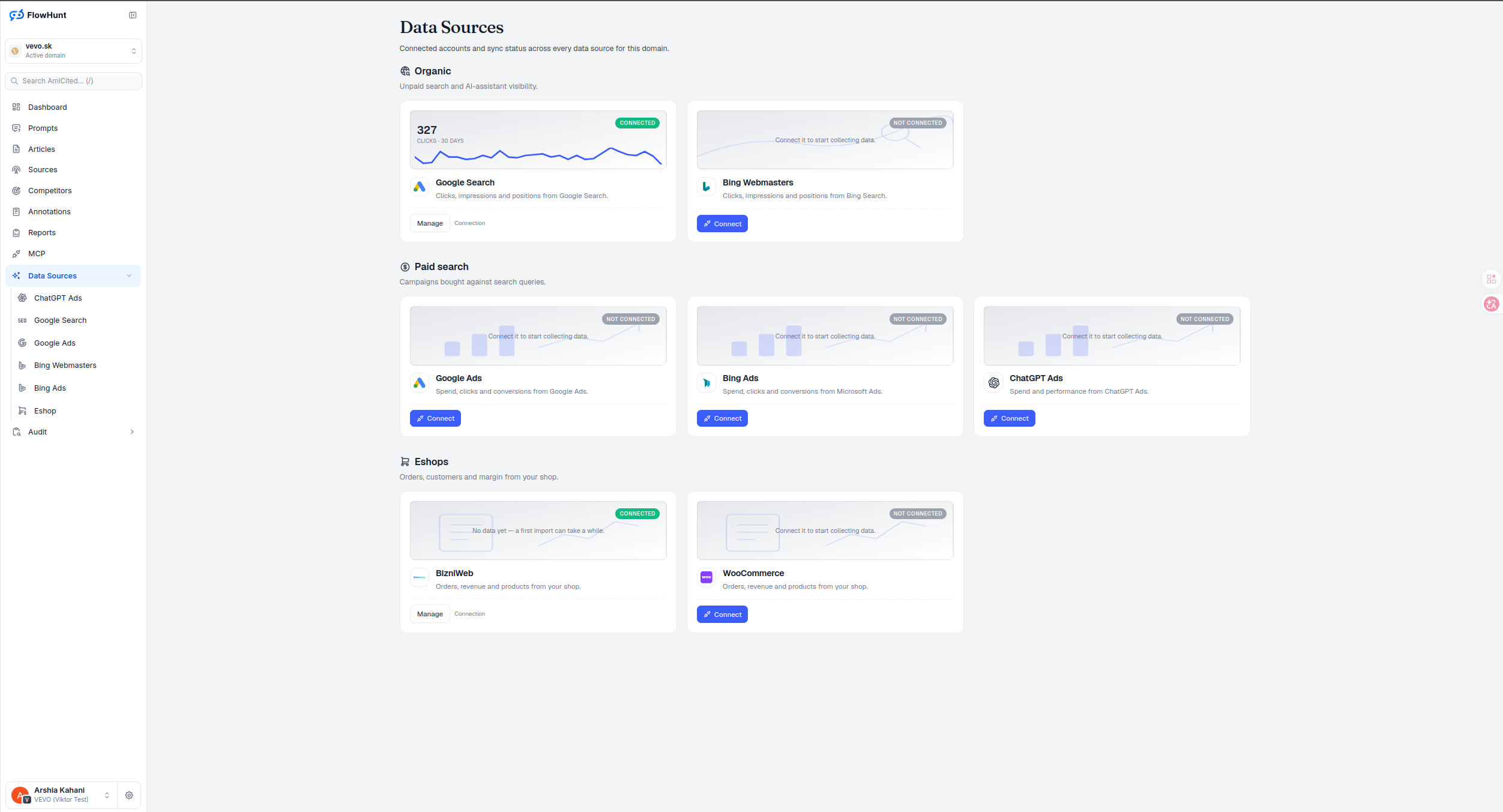The height and width of the screenshot is (812, 1503).
Task: Click the sidebar ChatGPT Ads logo icon
Action: pos(22,298)
